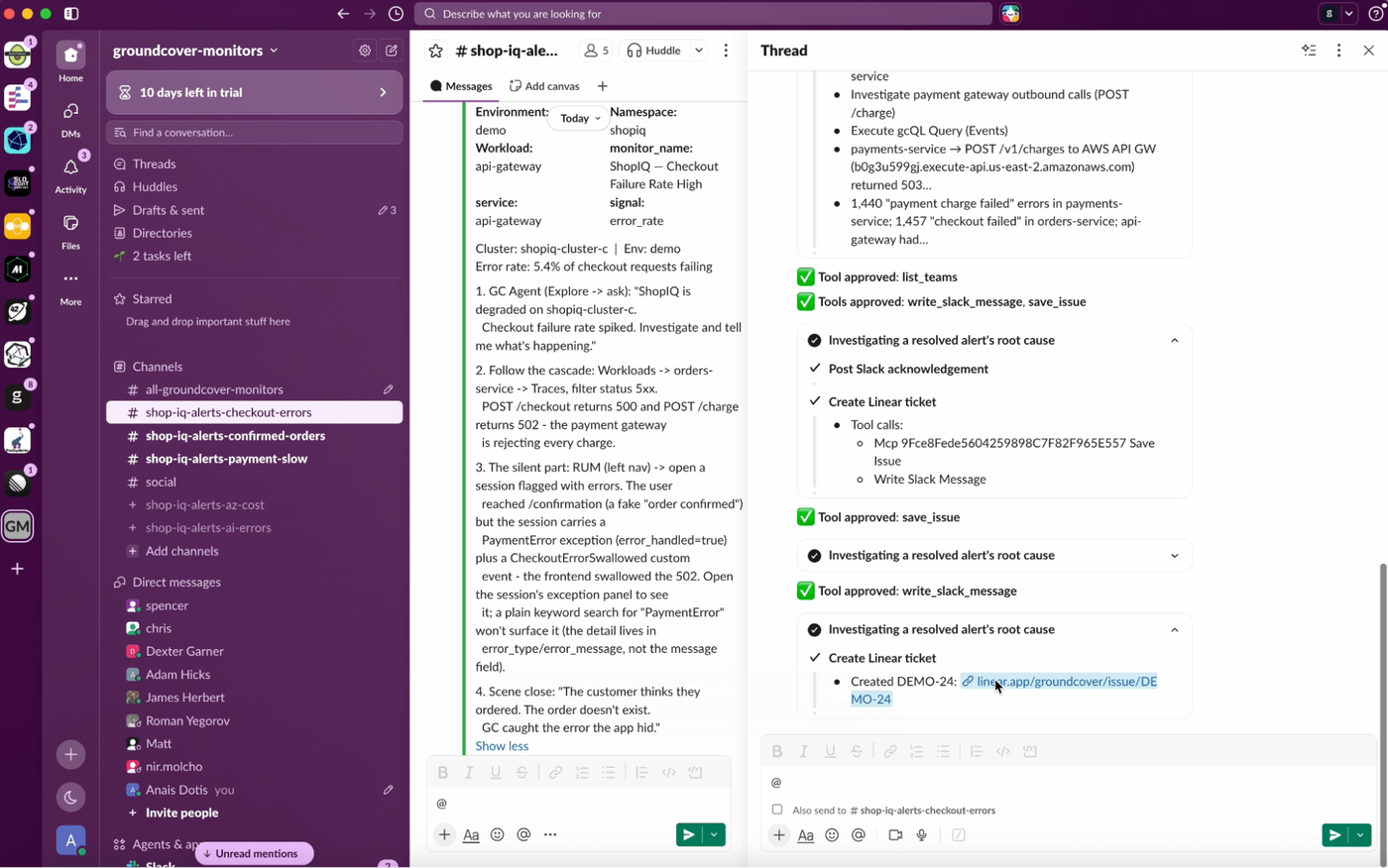
Task: Click the 'Unread mentions' button
Action: pyautogui.click(x=254, y=854)
